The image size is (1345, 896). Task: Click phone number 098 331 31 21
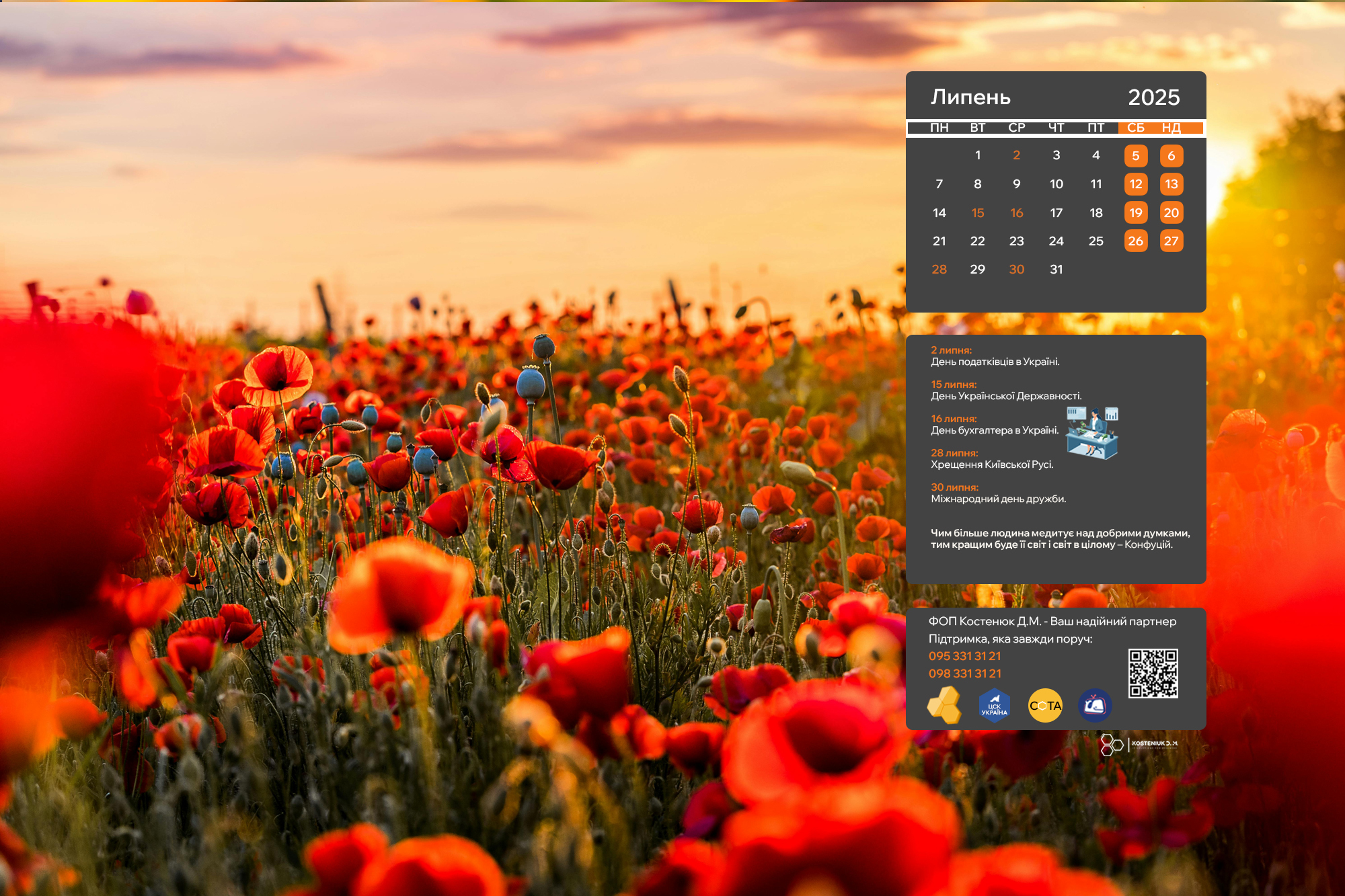click(965, 674)
